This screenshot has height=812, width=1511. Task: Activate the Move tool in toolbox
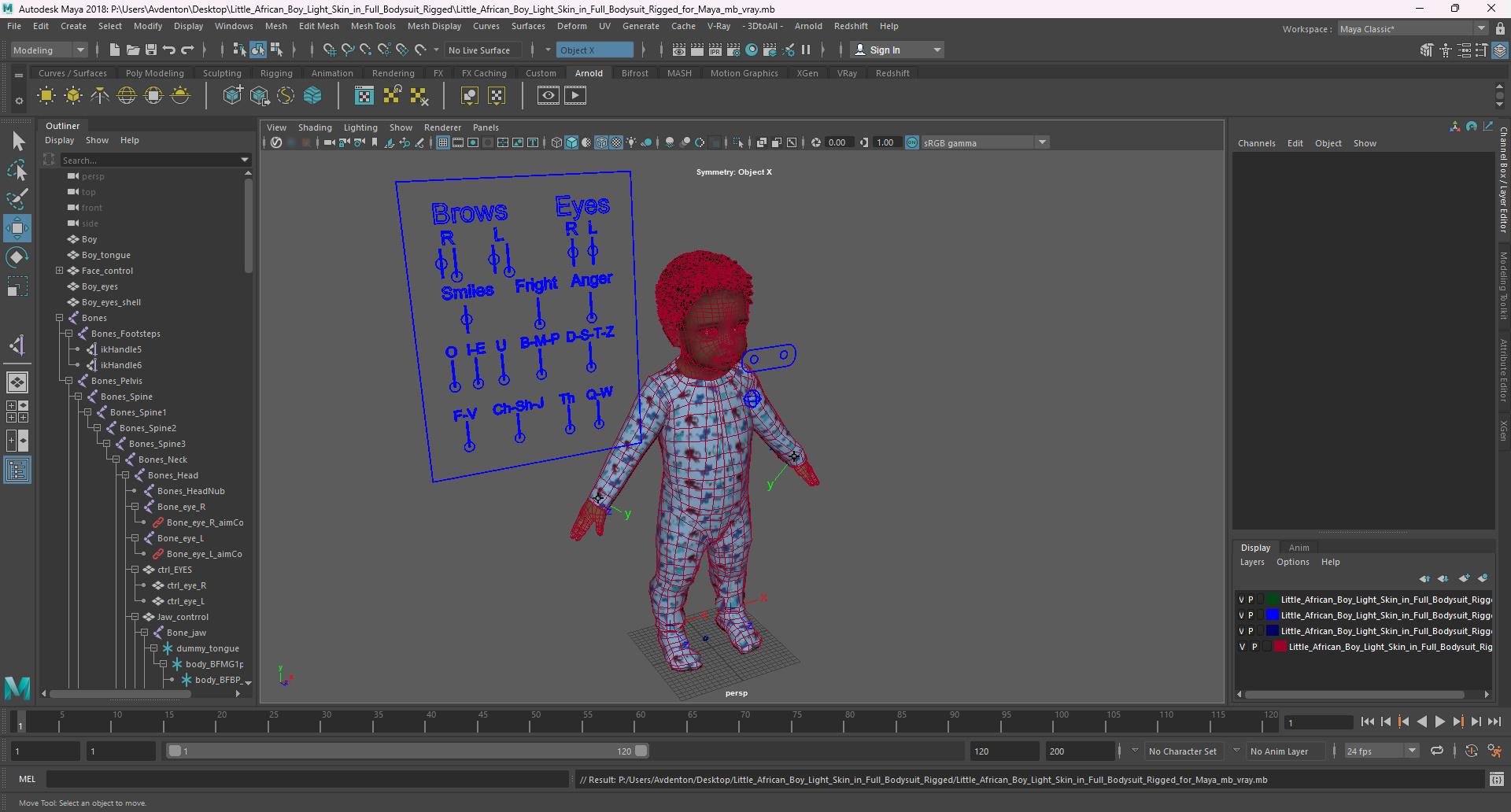click(17, 228)
